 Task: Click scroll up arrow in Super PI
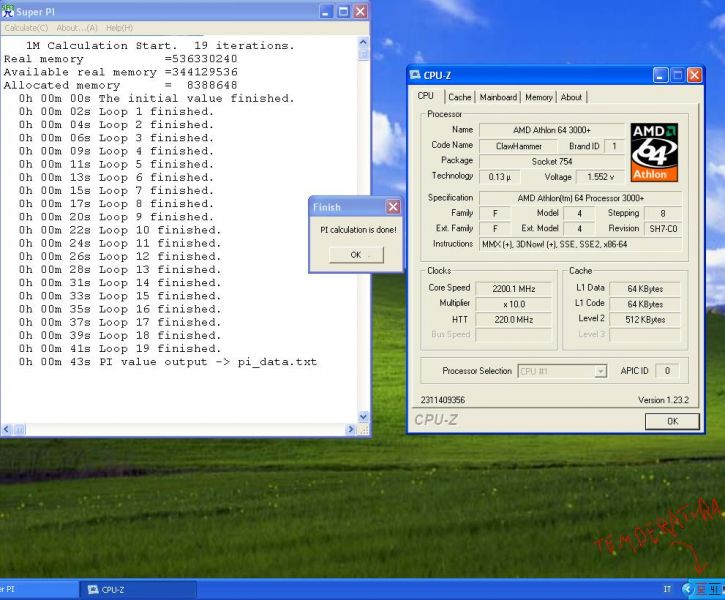[363, 42]
